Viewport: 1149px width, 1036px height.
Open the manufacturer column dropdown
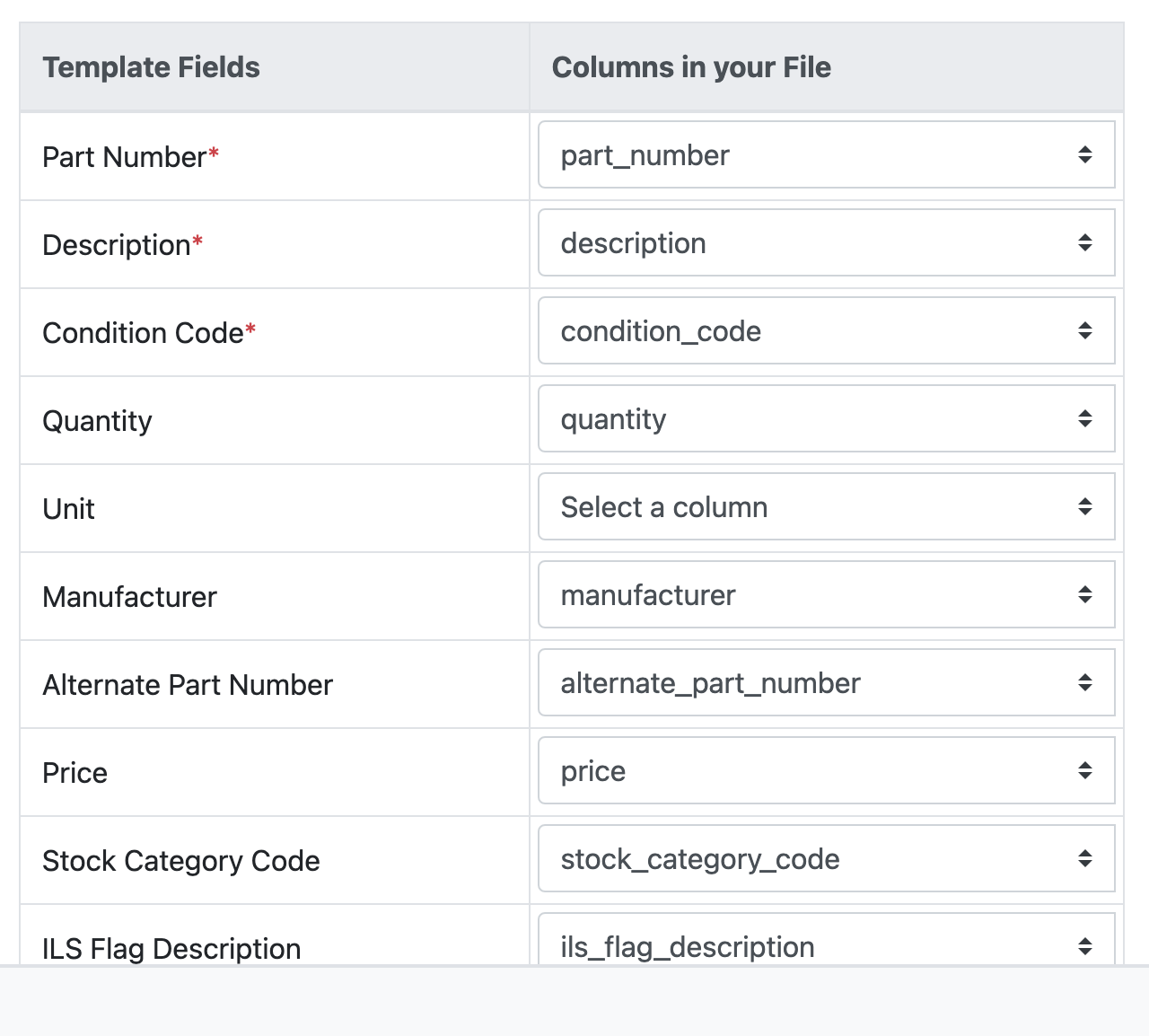click(x=826, y=595)
